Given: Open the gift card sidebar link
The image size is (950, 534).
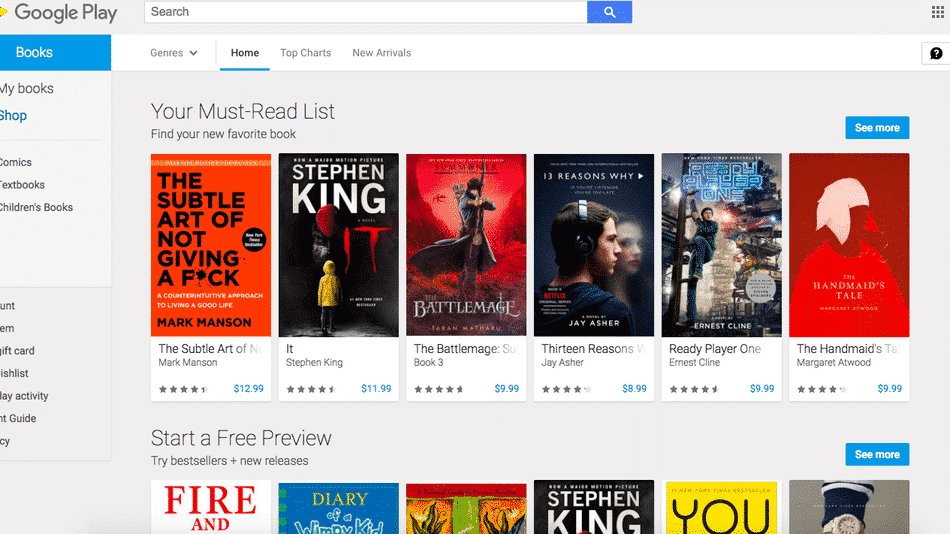Looking at the screenshot, I should 18,351.
